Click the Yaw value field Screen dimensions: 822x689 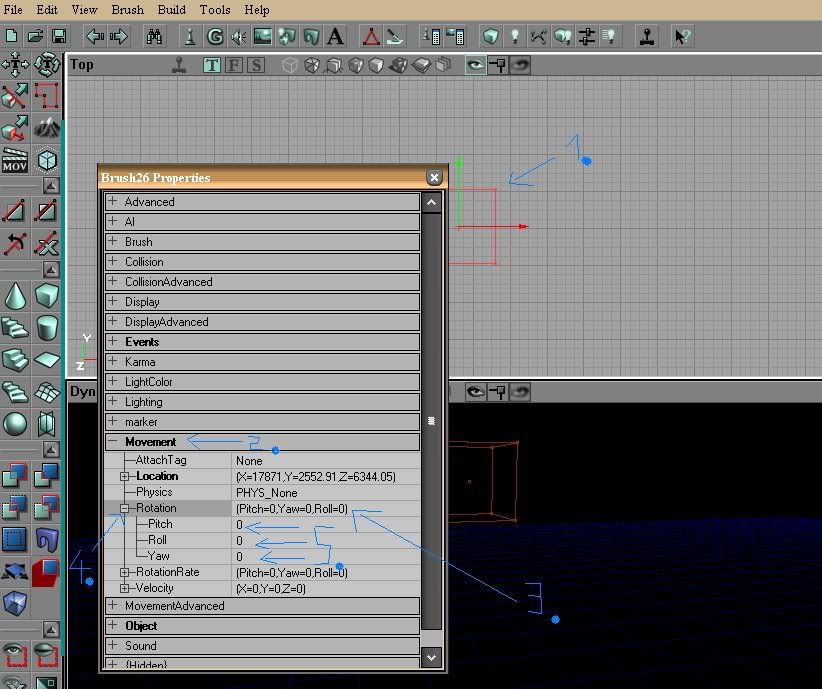(x=326, y=556)
